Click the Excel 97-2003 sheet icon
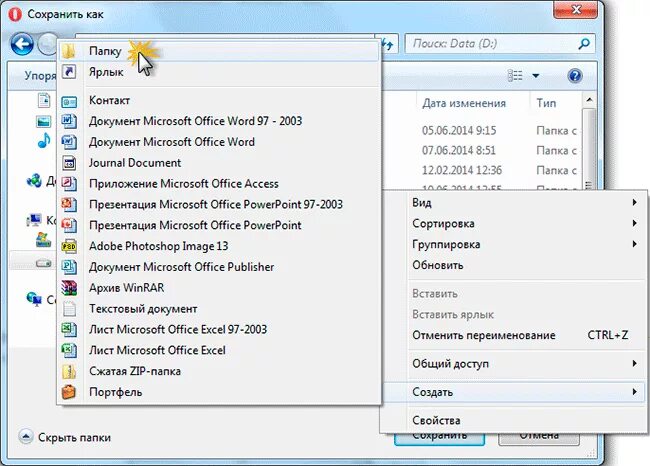Screen dimensions: 650x466 [x=69, y=330]
